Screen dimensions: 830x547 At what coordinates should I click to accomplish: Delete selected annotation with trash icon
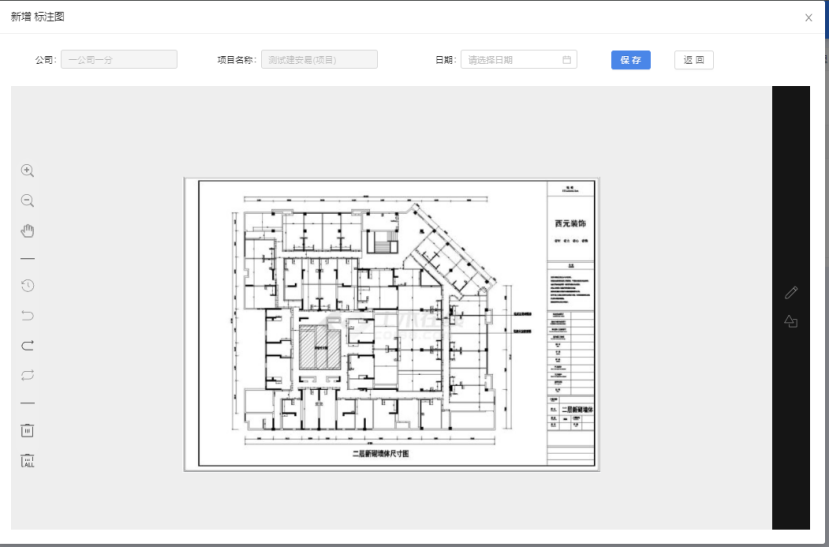tap(28, 430)
